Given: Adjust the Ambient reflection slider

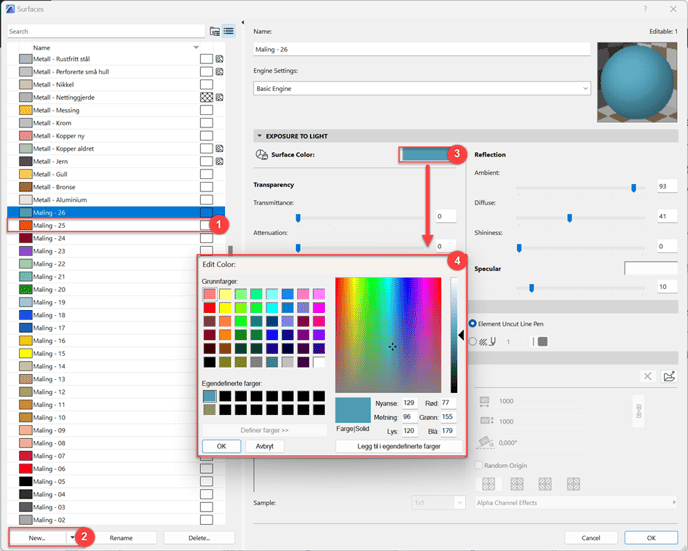Looking at the screenshot, I should 634,188.
